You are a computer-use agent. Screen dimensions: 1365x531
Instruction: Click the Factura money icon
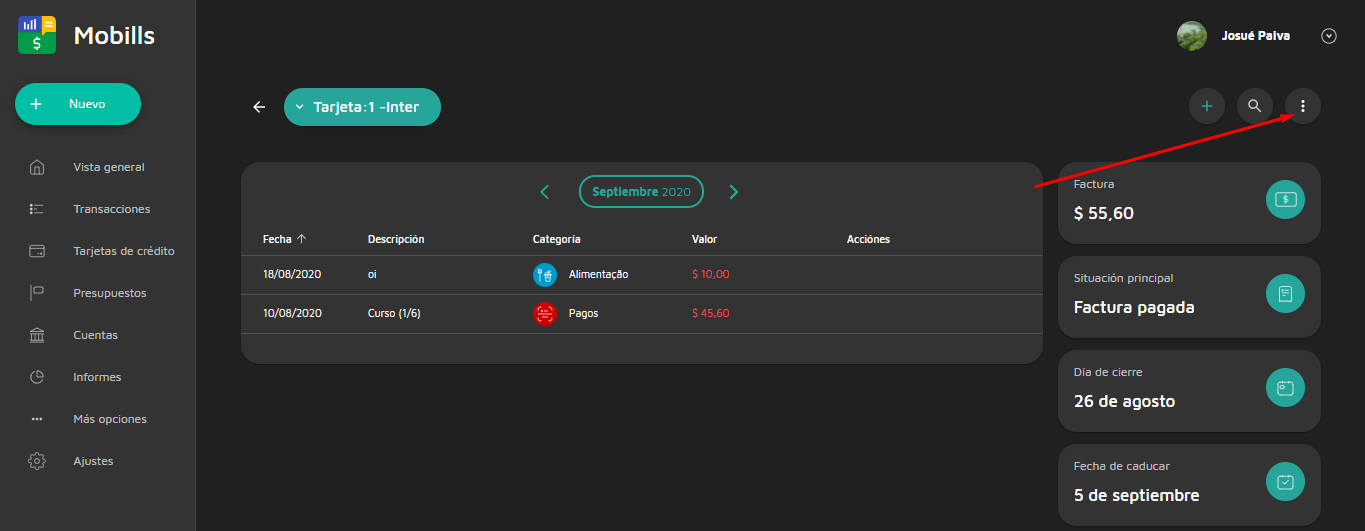(x=1285, y=199)
